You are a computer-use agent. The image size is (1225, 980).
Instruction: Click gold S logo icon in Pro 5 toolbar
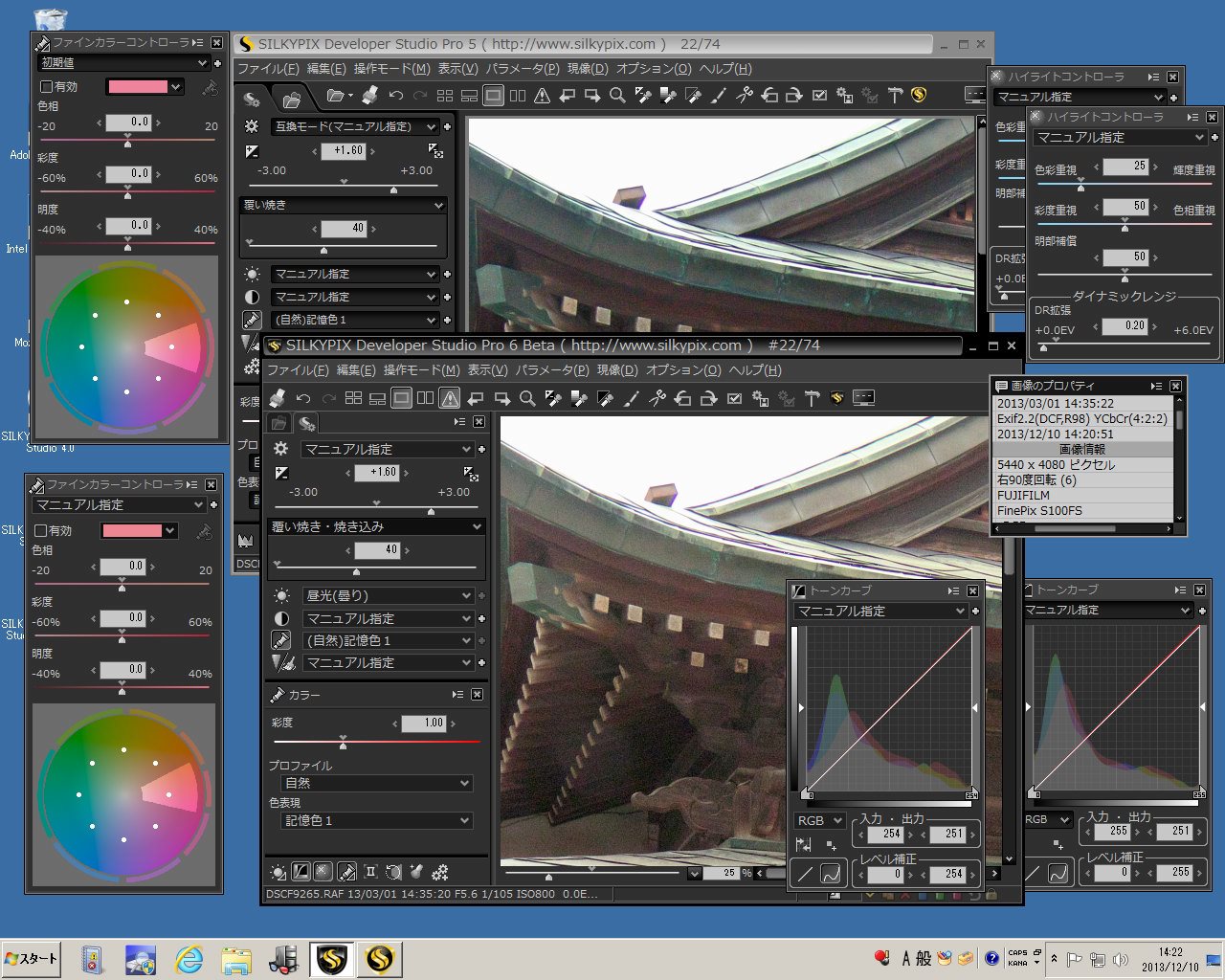coord(919,95)
